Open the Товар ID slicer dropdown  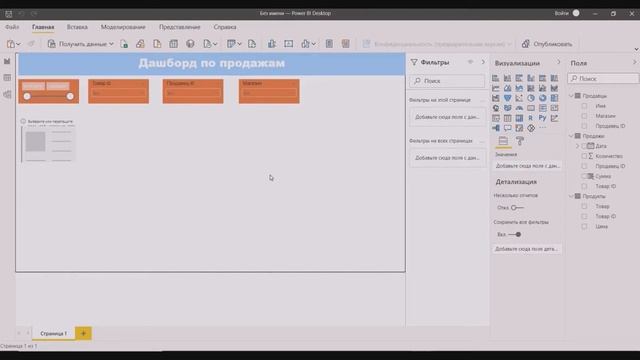pyautogui.click(x=118, y=93)
